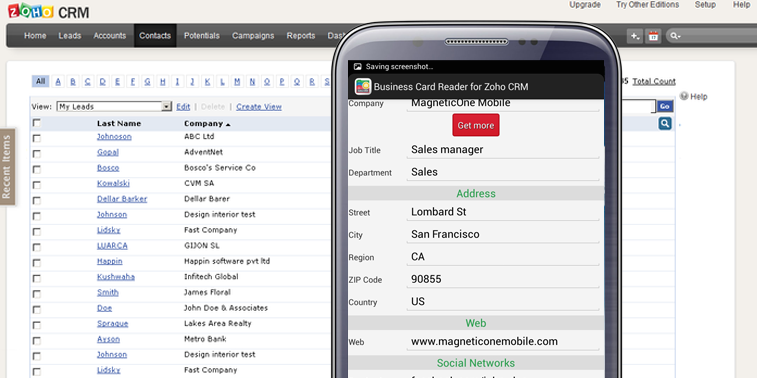Check the row for Gopal AdventNet
The image size is (757, 378).
tap(37, 154)
